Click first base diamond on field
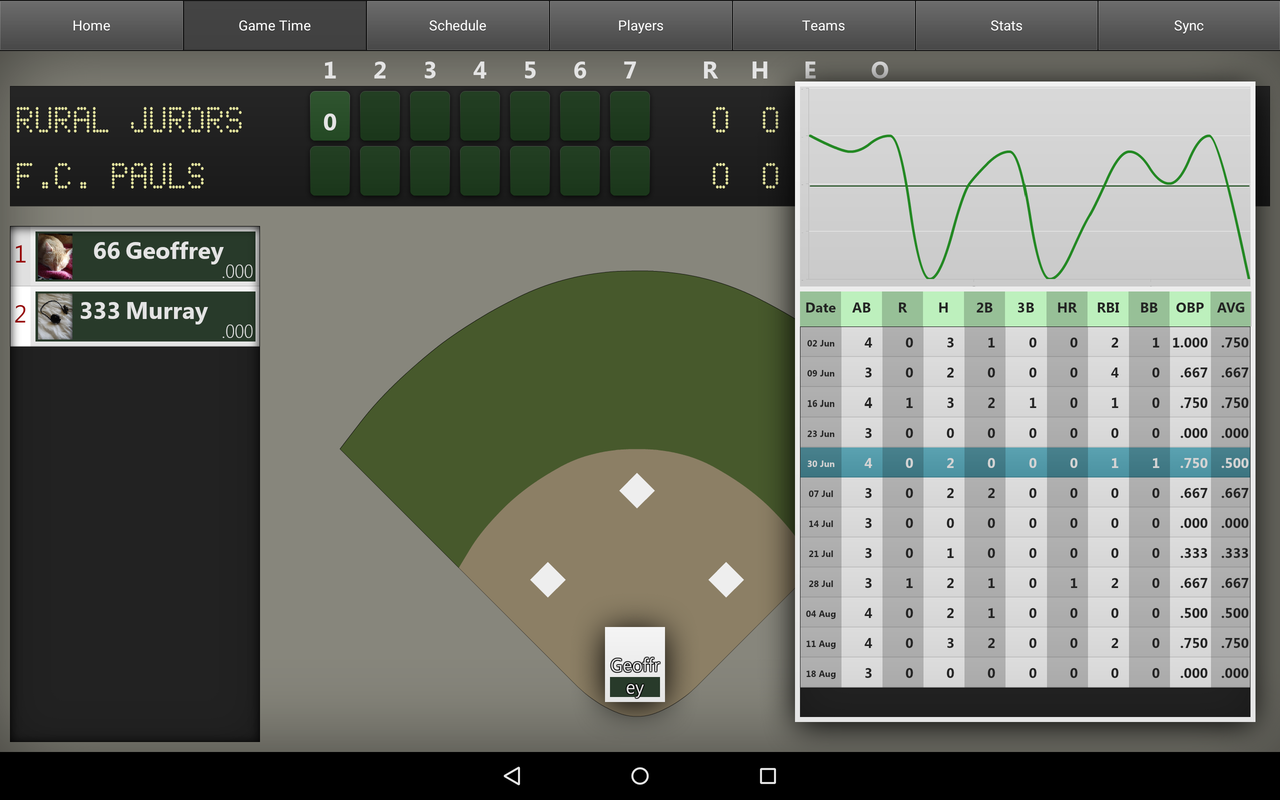Viewport: 1280px width, 800px height. point(726,579)
